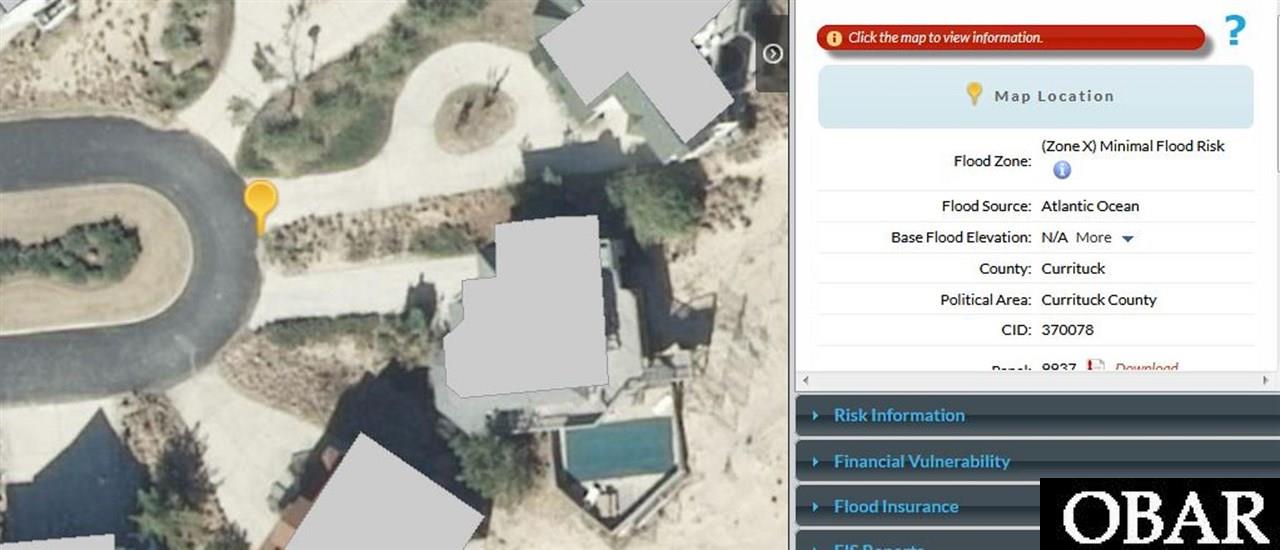Click the yellow location pin on the map
Viewport: 1280px width, 550px height.
[260, 206]
